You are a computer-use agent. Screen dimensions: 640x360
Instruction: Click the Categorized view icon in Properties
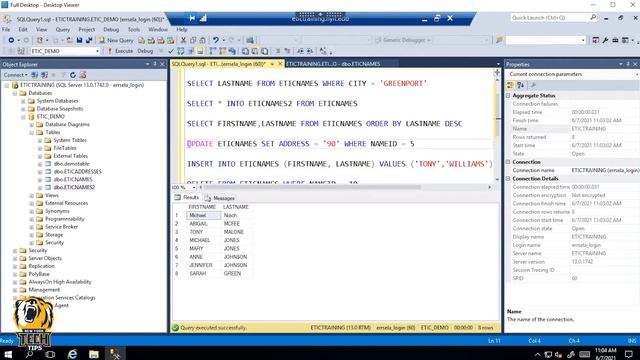[x=510, y=85]
